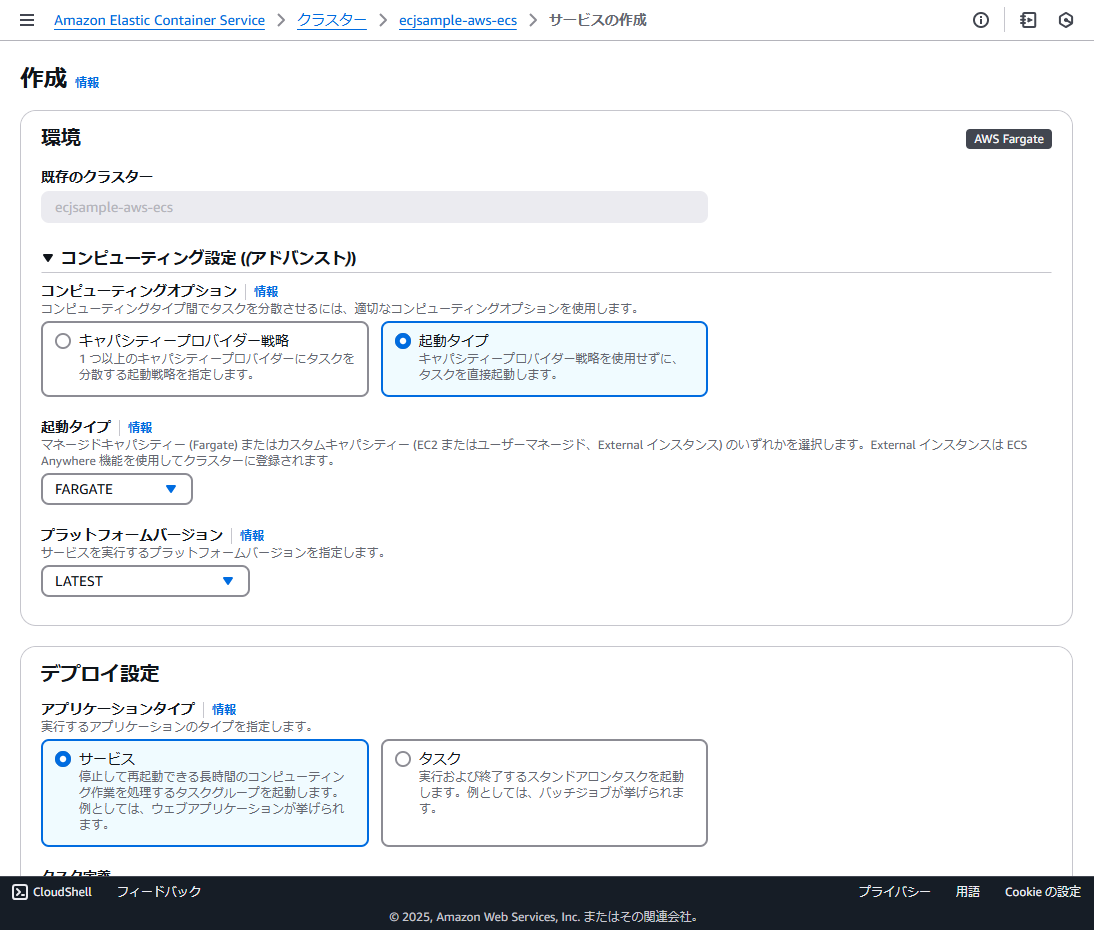Collapse コンピューティング設定 (アドバンスト) section
Image resolution: width=1094 pixels, height=930 pixels.
pos(47,258)
